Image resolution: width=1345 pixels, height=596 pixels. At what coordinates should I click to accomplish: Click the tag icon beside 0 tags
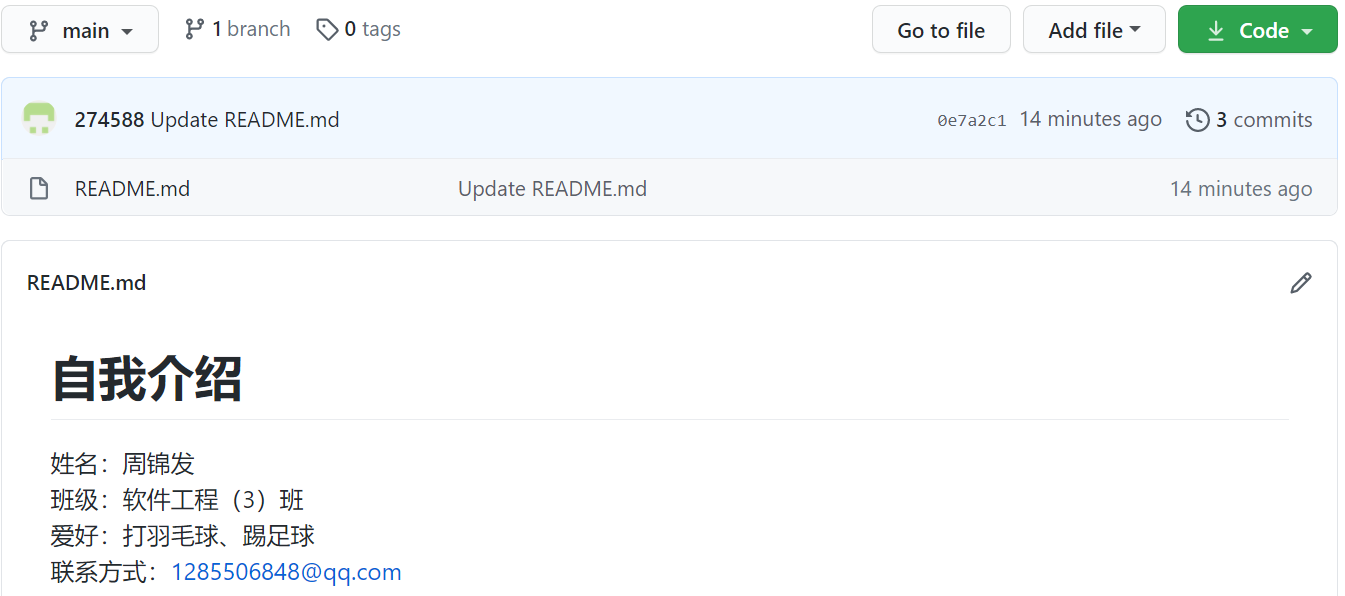pyautogui.click(x=327, y=29)
